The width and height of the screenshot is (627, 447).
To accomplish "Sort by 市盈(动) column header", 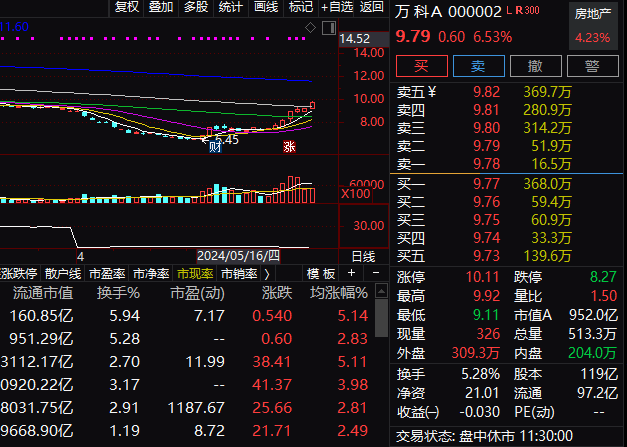I will (198, 293).
